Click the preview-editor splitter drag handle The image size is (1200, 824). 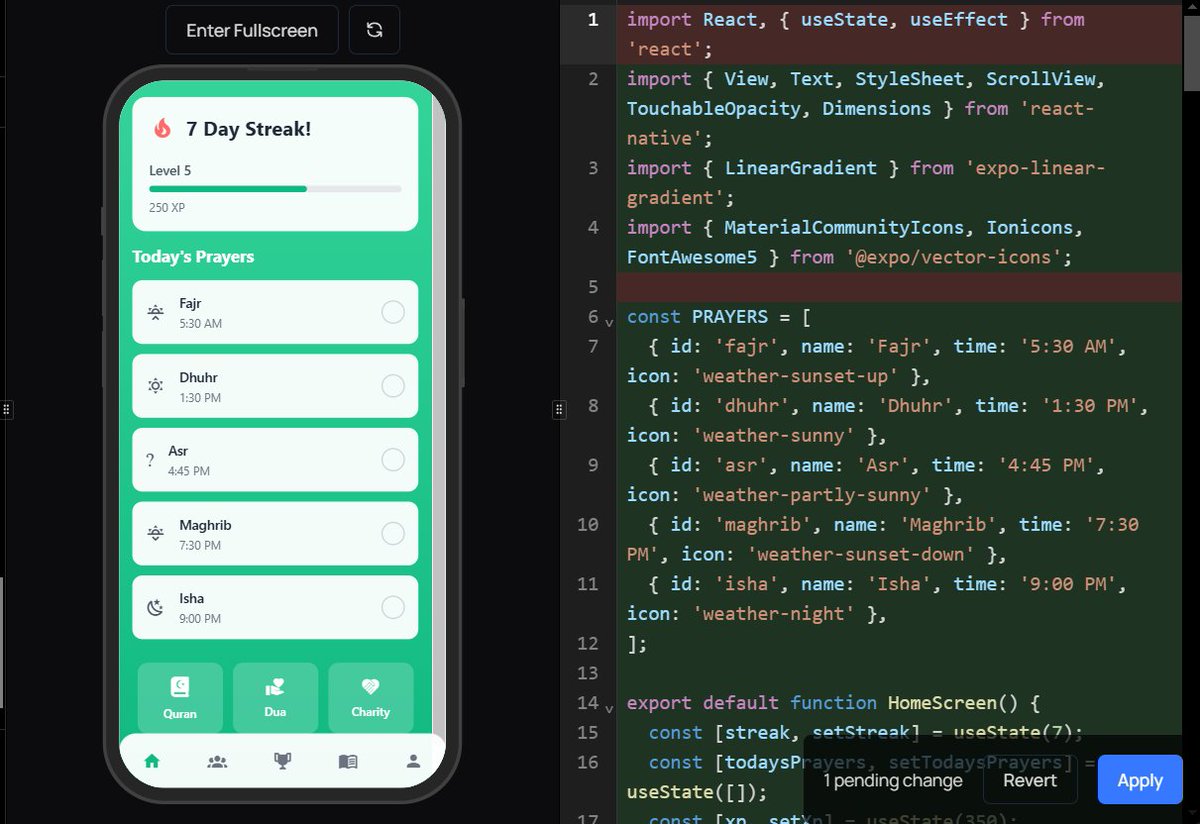558,409
